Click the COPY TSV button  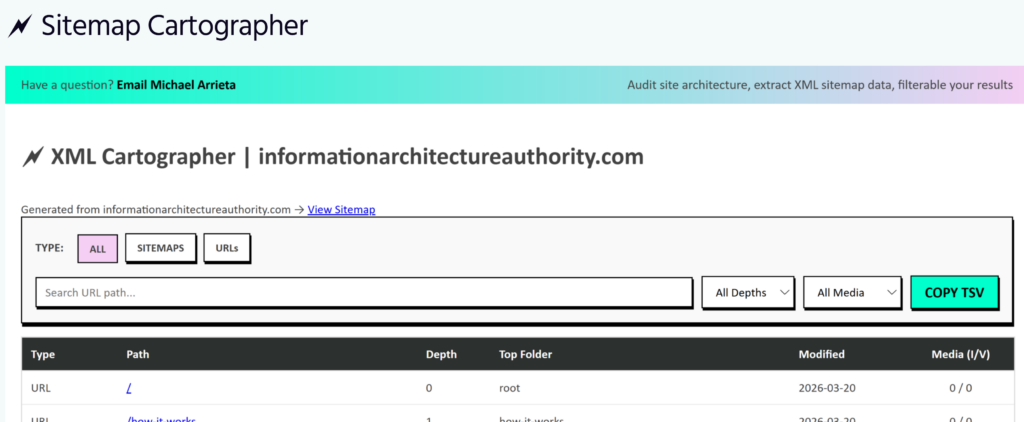(954, 292)
